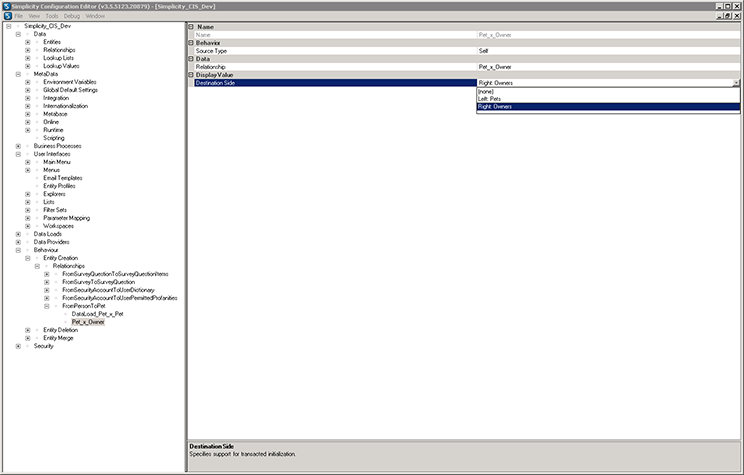744x475 pixels.
Task: Open the Debug menu
Action: (72, 16)
